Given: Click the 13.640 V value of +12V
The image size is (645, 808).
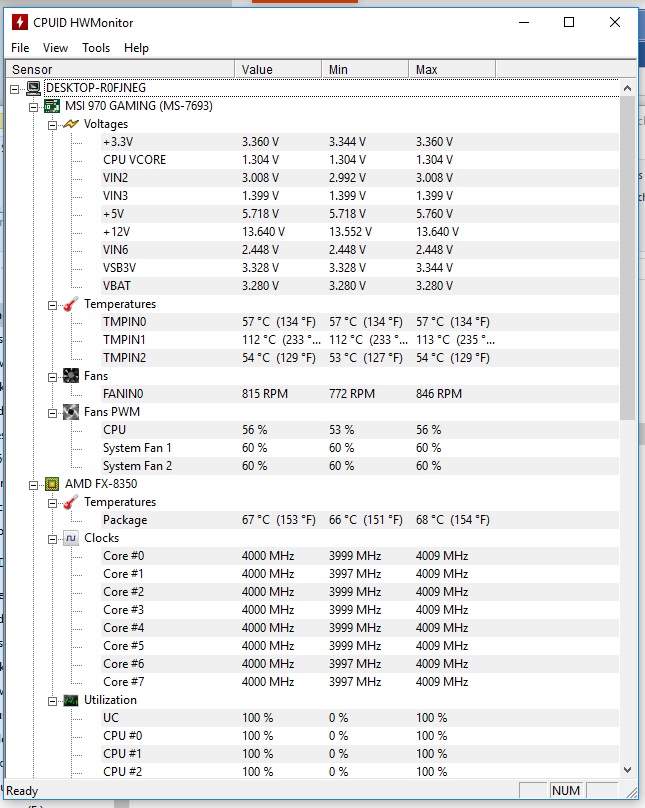Looking at the screenshot, I should tap(263, 232).
